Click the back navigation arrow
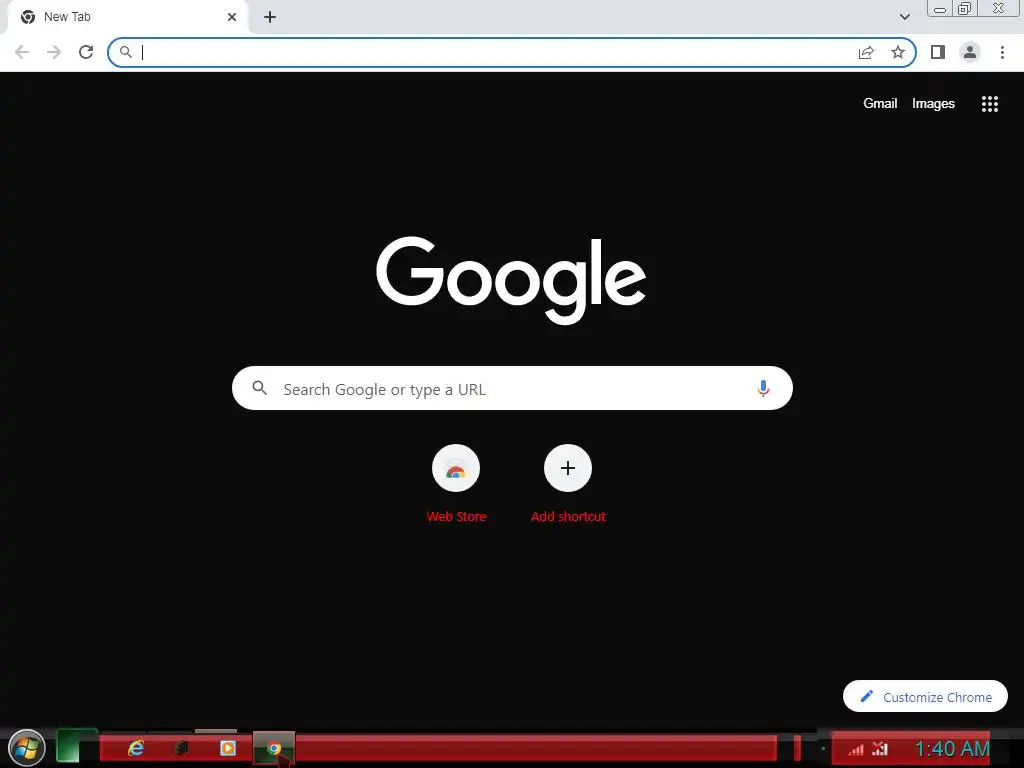The height and width of the screenshot is (768, 1024). coord(22,52)
